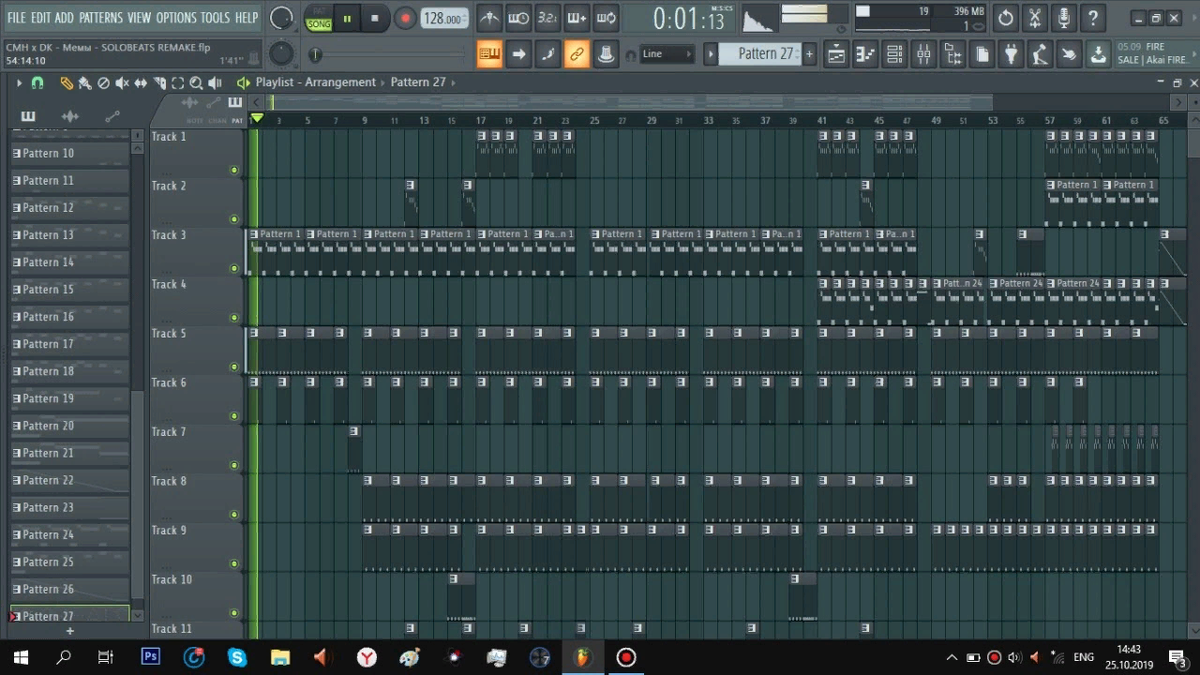Screen dimensions: 1200x675
Task: Pause playback with the pause button
Action: [x=348, y=18]
